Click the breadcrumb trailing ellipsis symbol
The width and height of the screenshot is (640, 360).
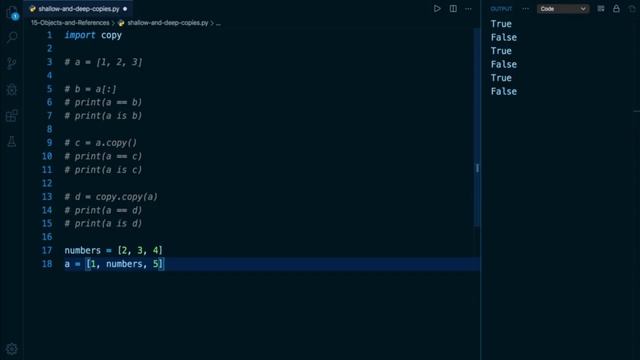pyautogui.click(x=218, y=23)
